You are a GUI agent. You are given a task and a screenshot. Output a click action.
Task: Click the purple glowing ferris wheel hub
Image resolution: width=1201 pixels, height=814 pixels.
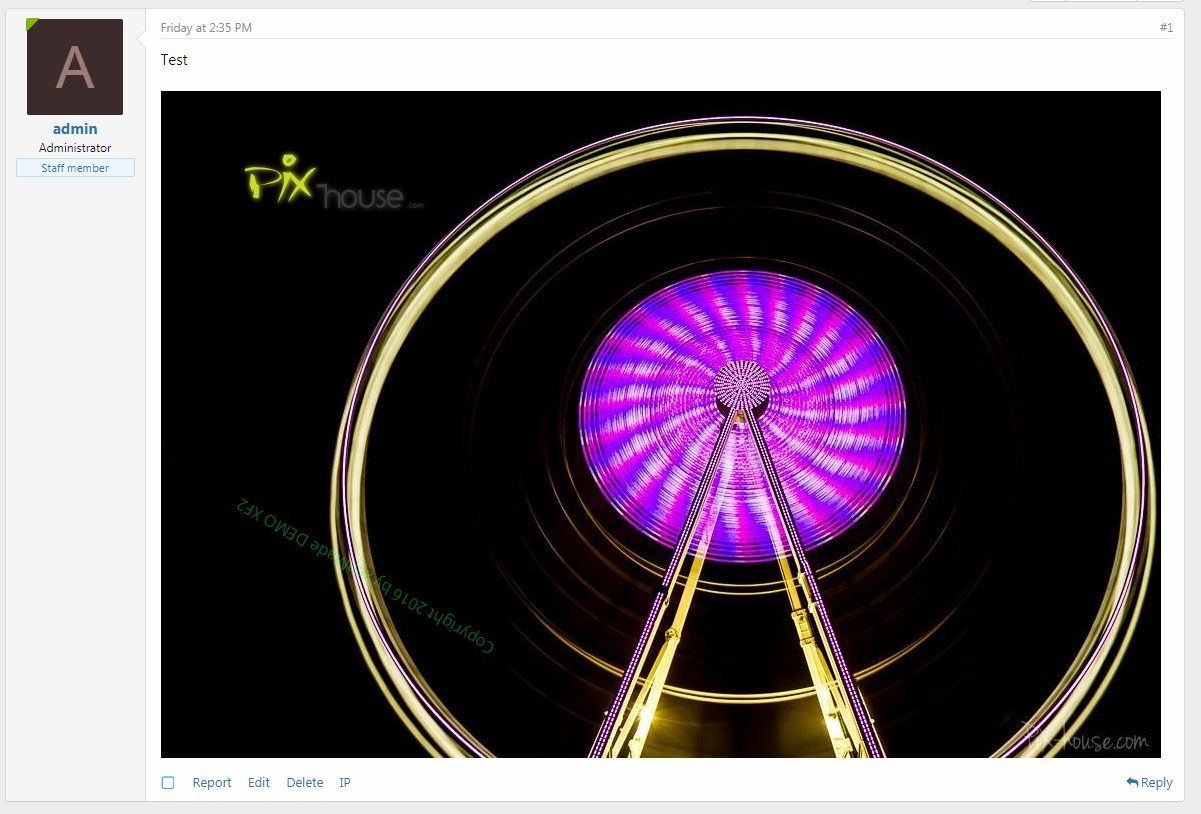(x=742, y=386)
